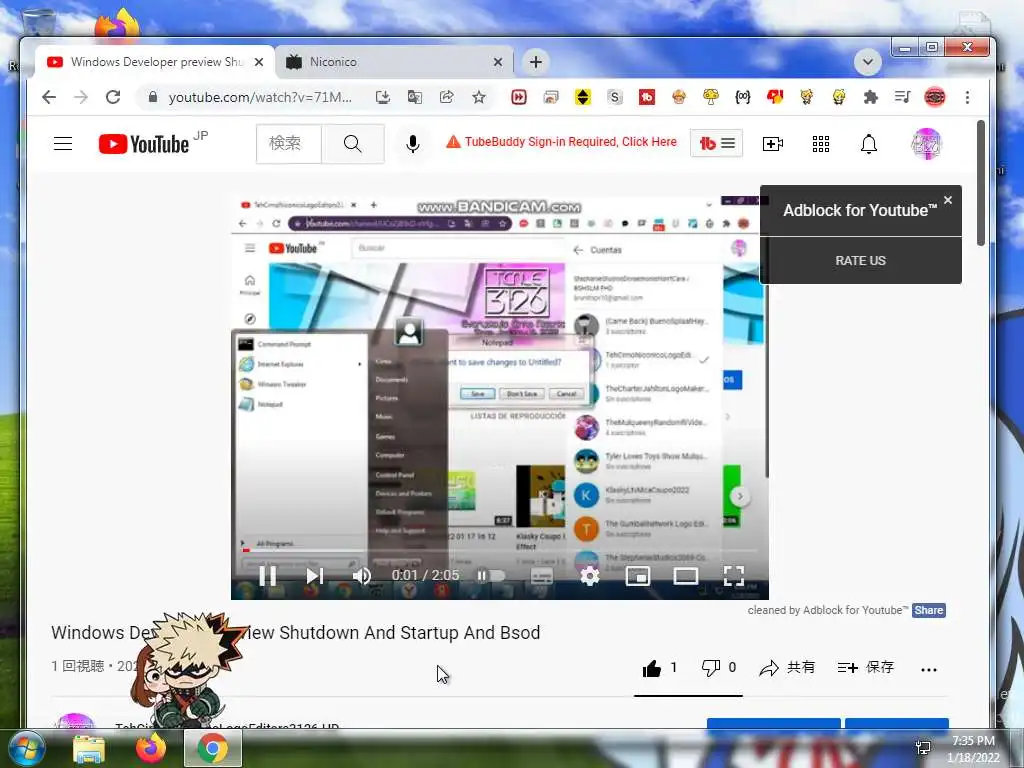The height and width of the screenshot is (768, 1024).
Task: Launch Firefox from the taskbar
Action: click(151, 748)
